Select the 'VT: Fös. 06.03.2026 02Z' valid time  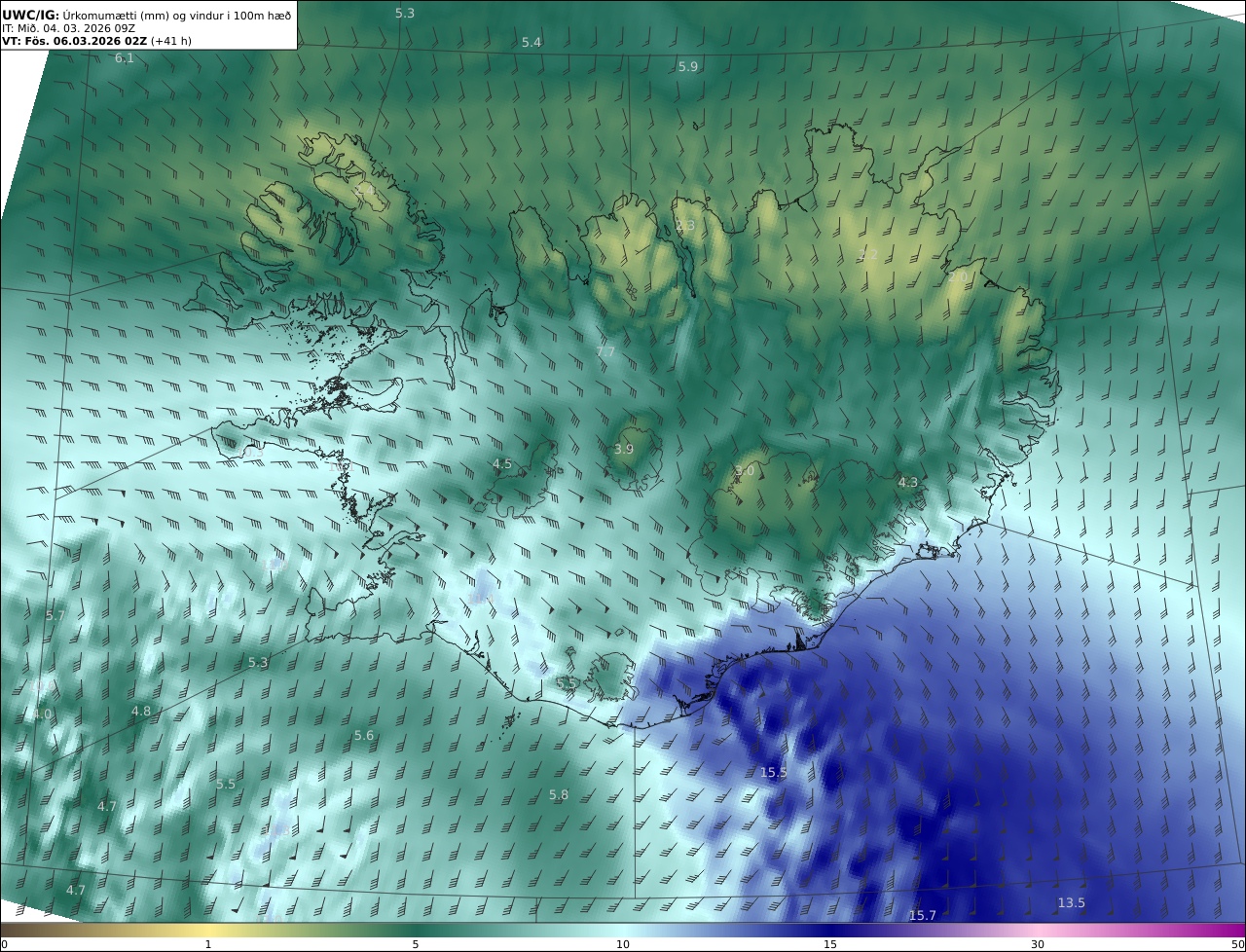tap(74, 42)
